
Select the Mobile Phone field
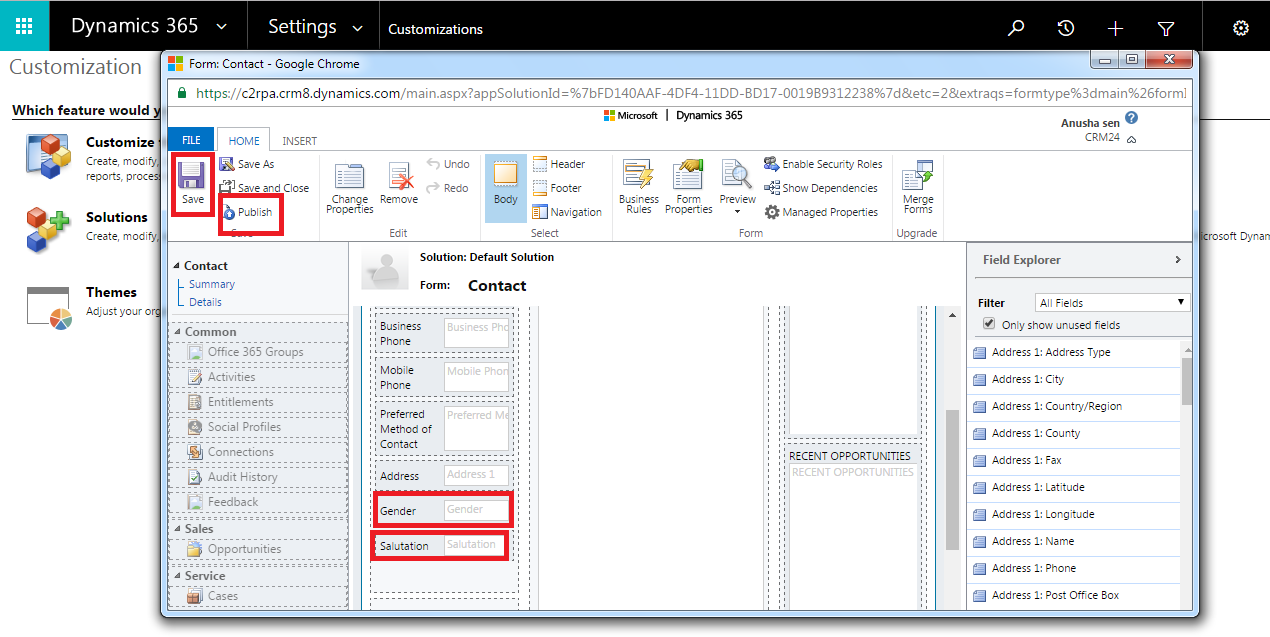(x=443, y=377)
